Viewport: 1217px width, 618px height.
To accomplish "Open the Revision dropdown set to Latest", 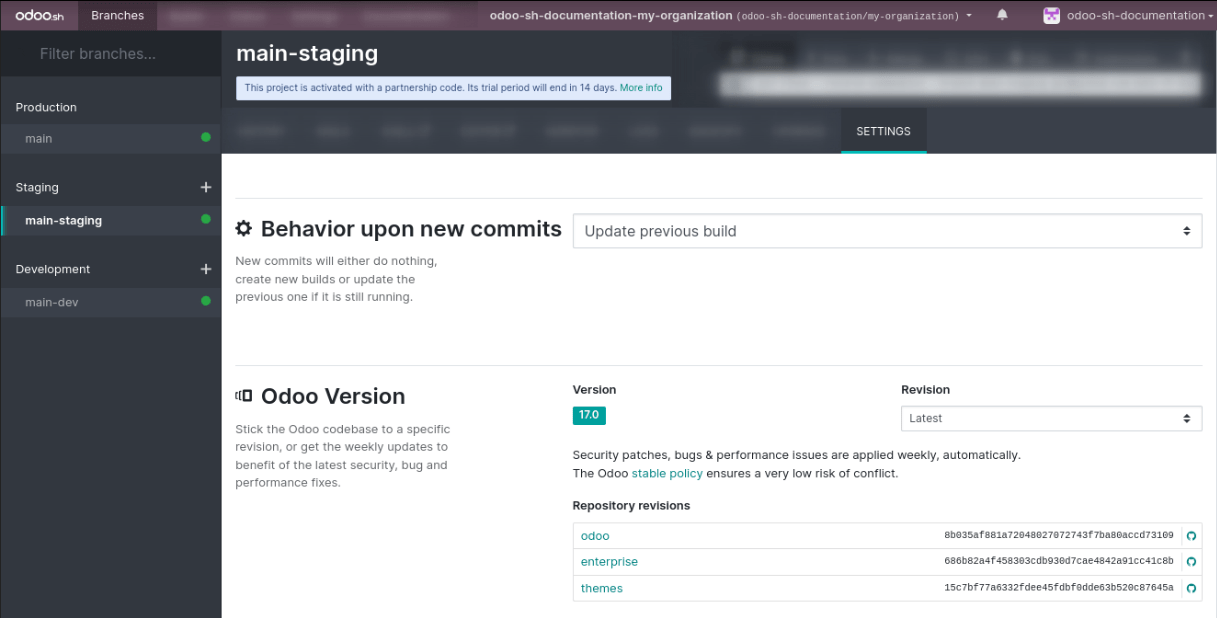I will pos(1050,418).
